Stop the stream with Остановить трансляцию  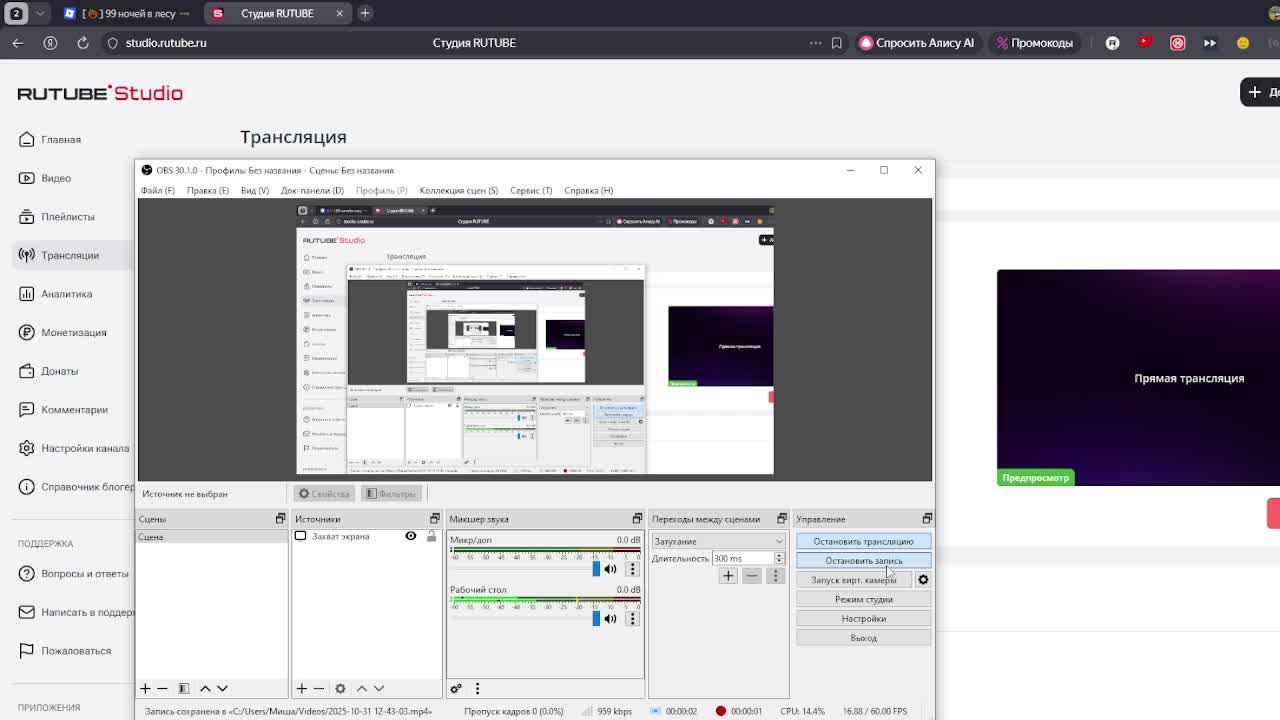[x=863, y=541]
